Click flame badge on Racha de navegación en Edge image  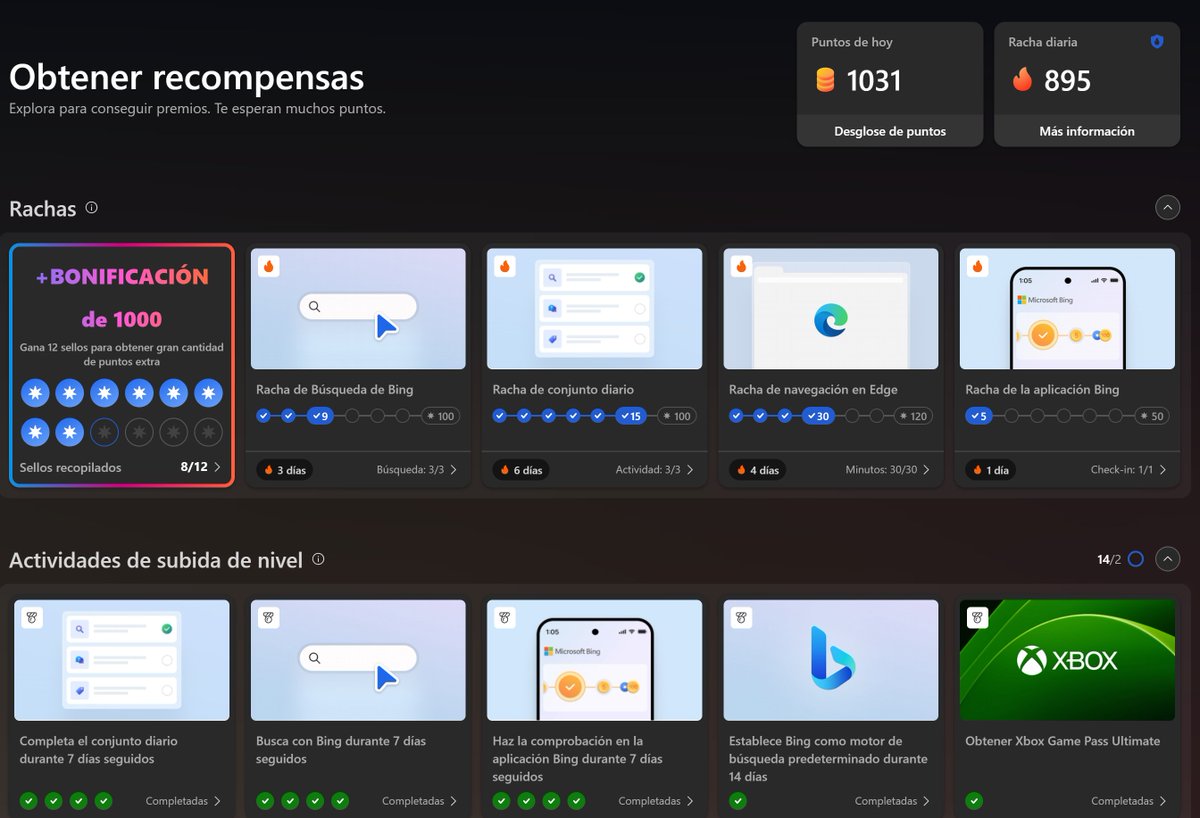coord(741,266)
